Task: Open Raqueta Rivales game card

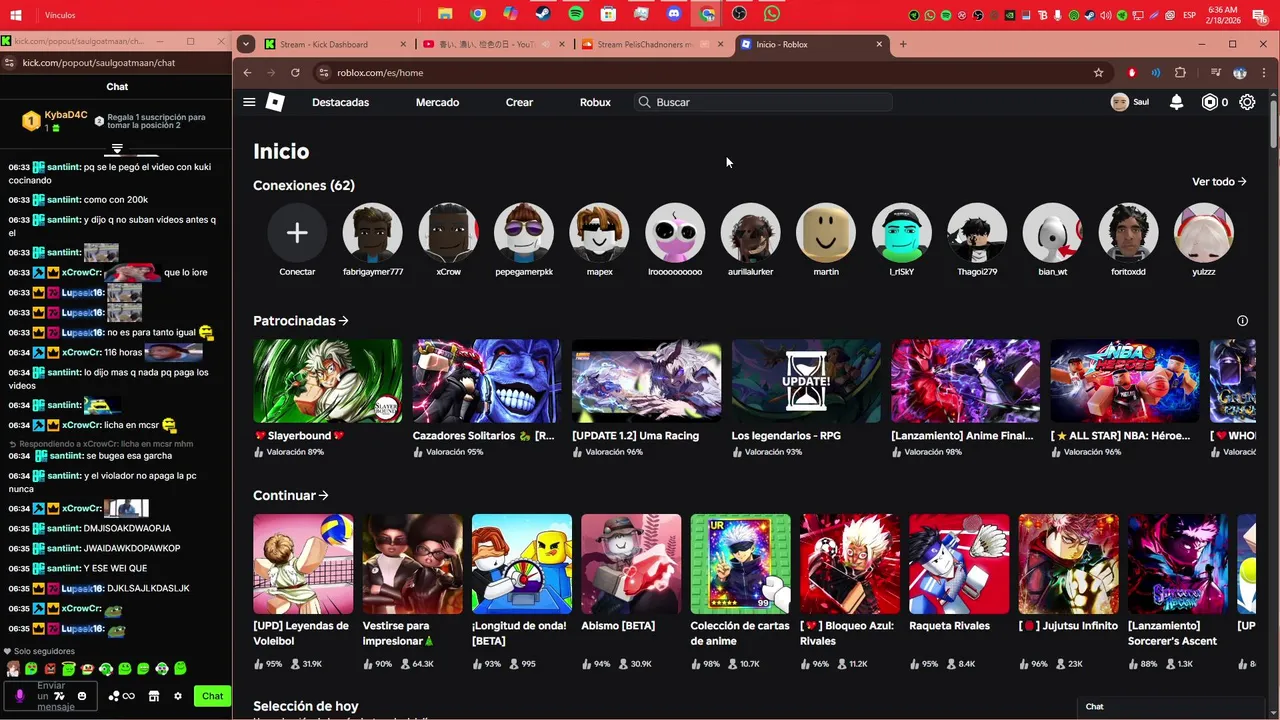Action: pyautogui.click(x=959, y=564)
